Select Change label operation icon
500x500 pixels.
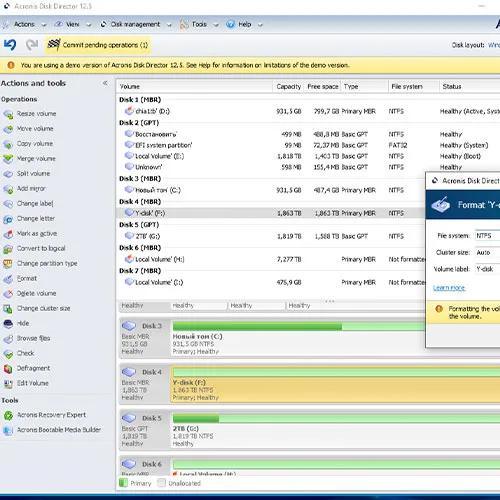(8, 204)
